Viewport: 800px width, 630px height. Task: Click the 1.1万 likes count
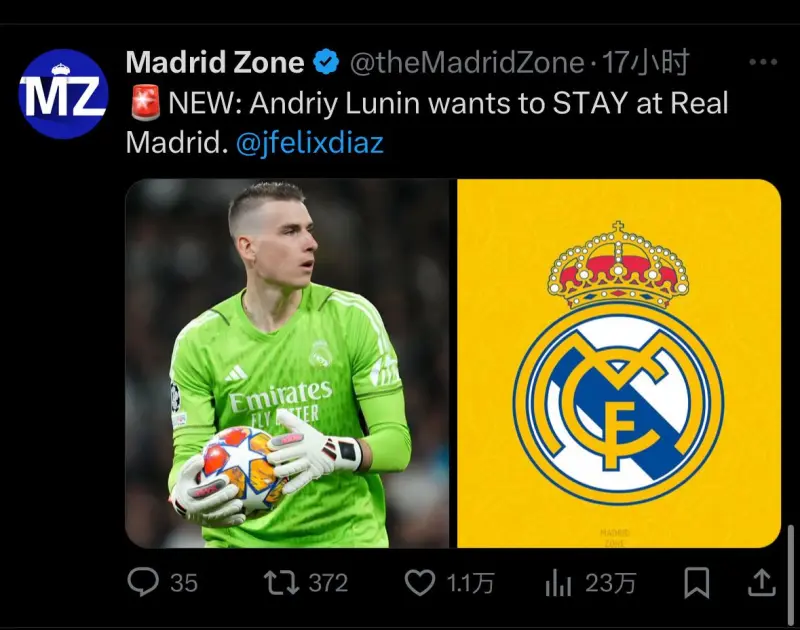[x=470, y=583]
